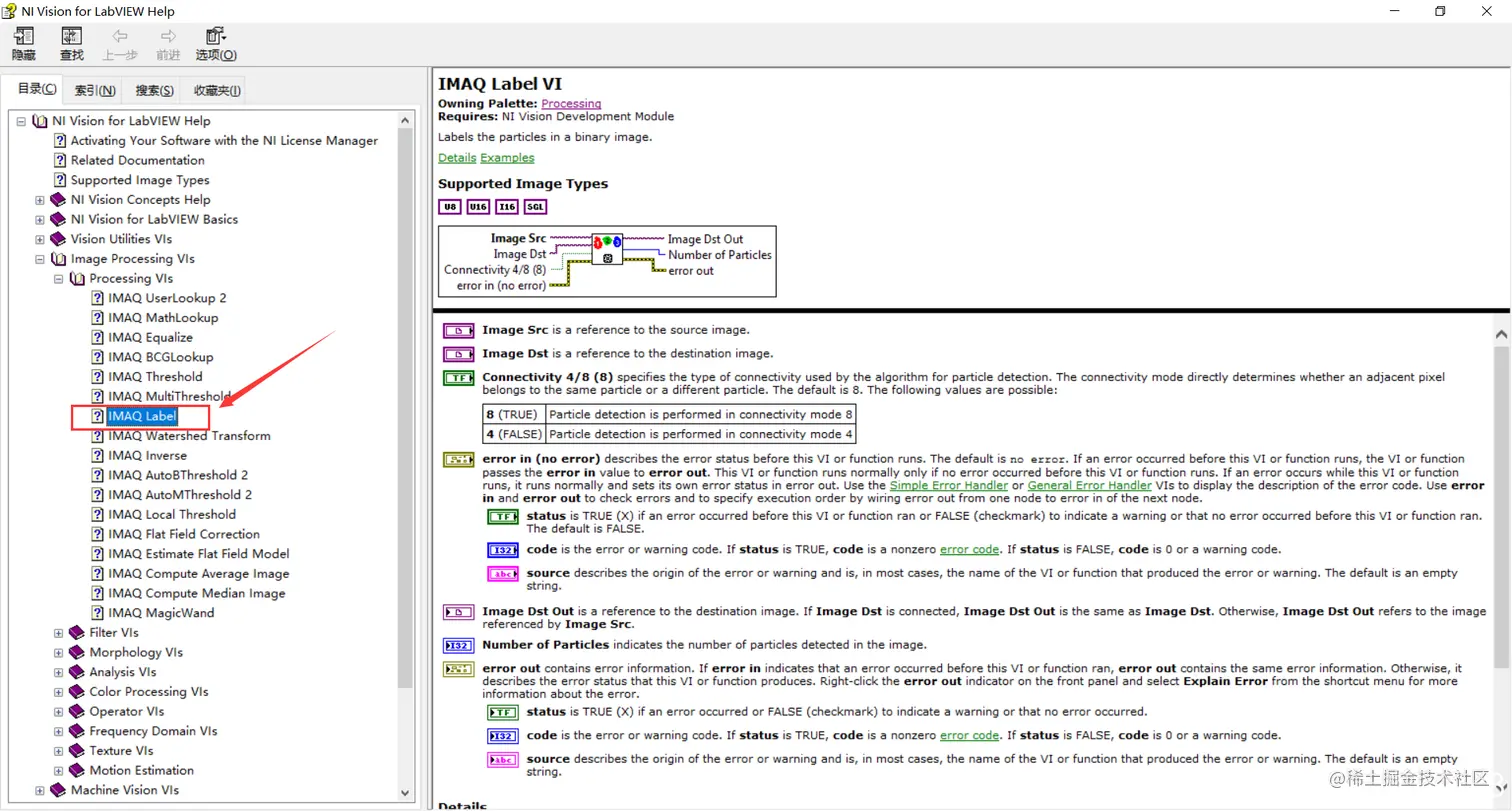1512x811 pixels.
Task: Select the IMAQ MathLookup topic
Action: pos(163,318)
